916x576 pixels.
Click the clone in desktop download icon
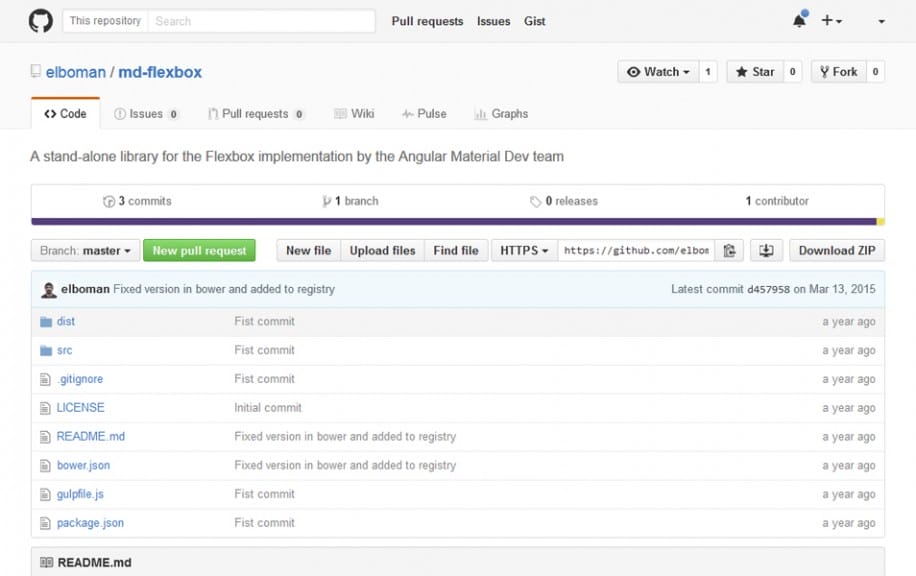[766, 250]
